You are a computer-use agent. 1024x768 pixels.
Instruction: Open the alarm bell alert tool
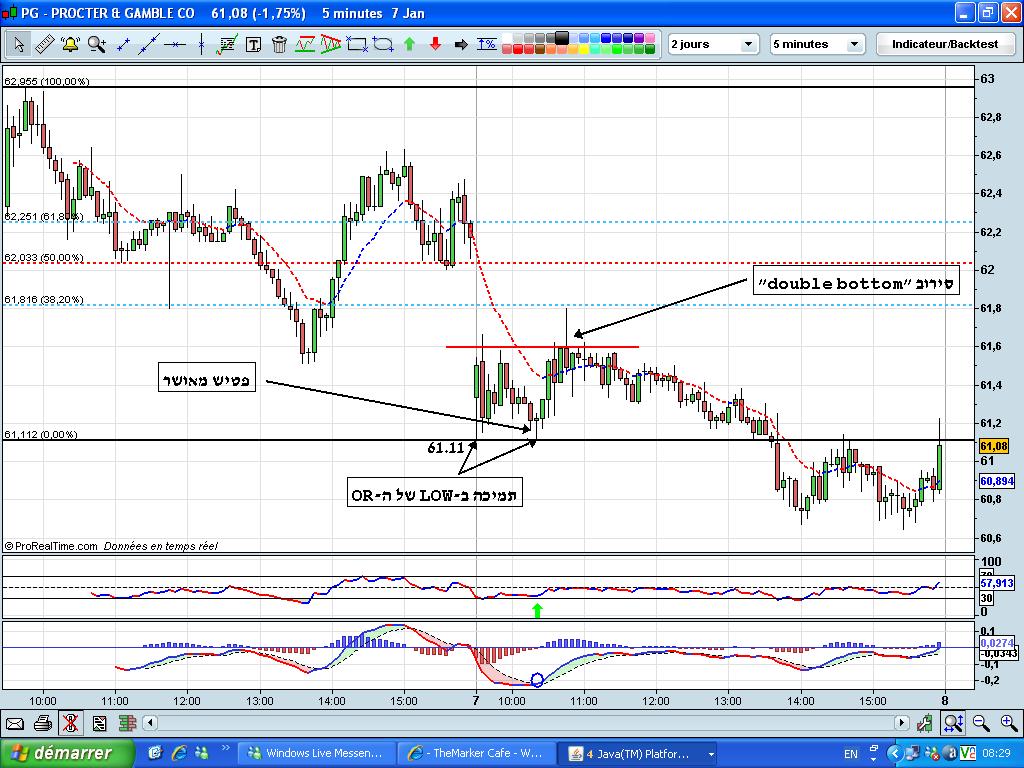(70, 44)
